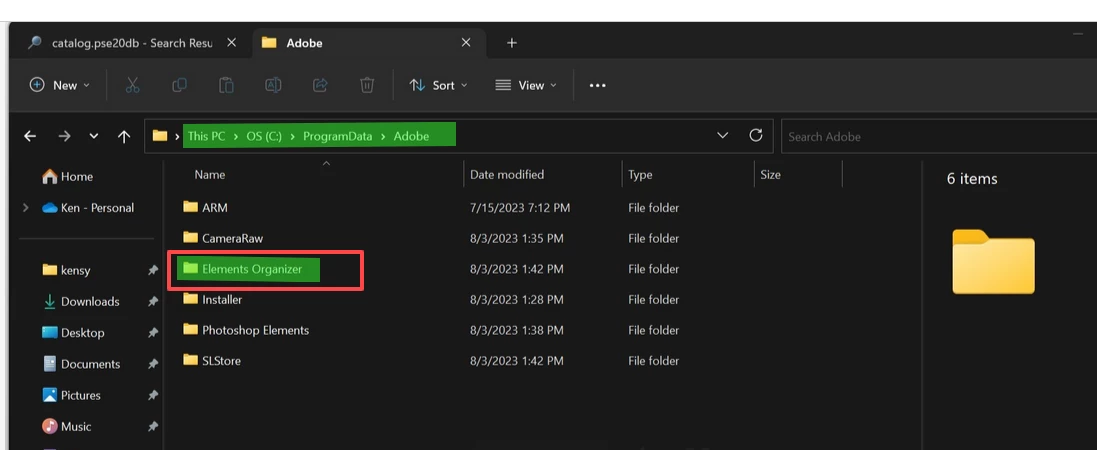
Task: Select the Elements Organizer folder
Action: pyautogui.click(x=252, y=269)
